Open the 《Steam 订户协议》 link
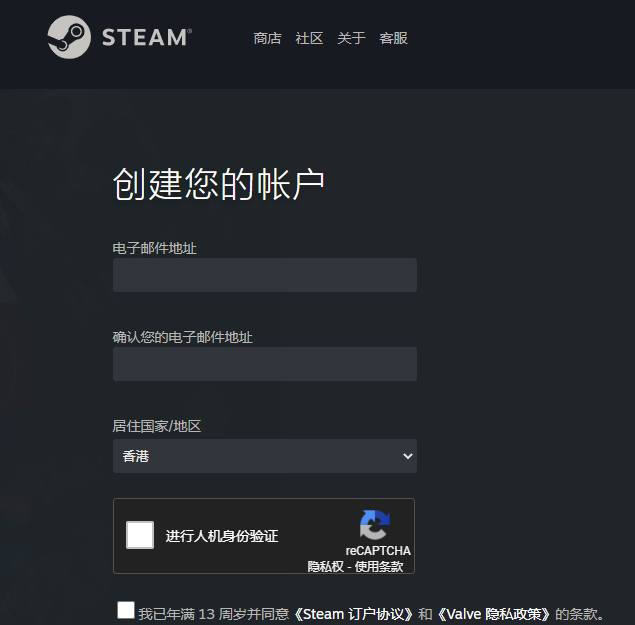Viewport: 635px width, 625px height. [x=353, y=614]
